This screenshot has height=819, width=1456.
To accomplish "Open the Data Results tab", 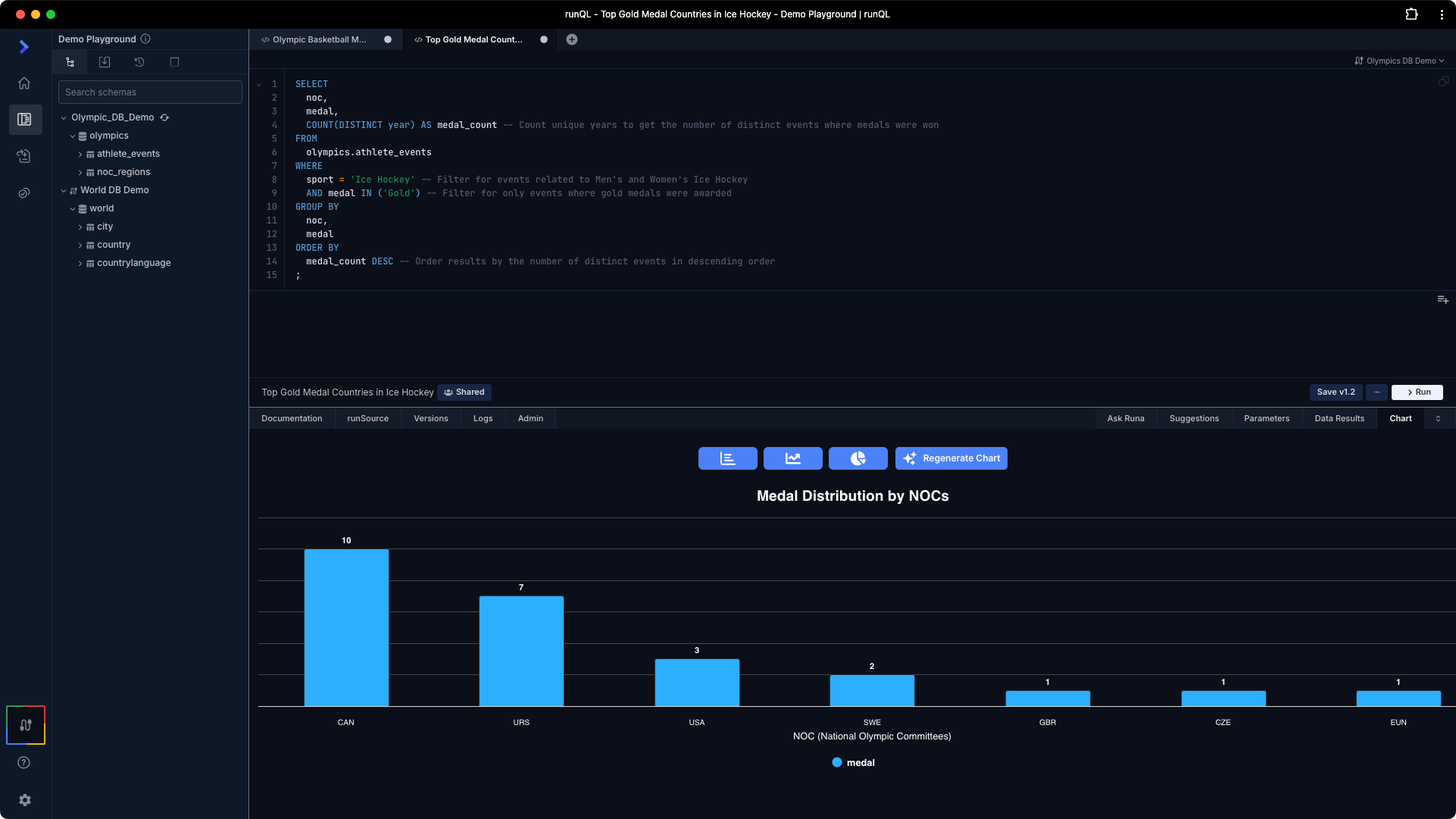I will click(x=1339, y=418).
